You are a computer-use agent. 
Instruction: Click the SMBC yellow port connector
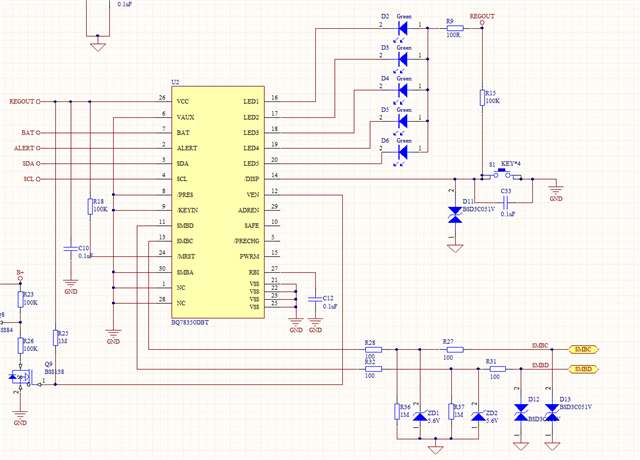click(x=583, y=349)
